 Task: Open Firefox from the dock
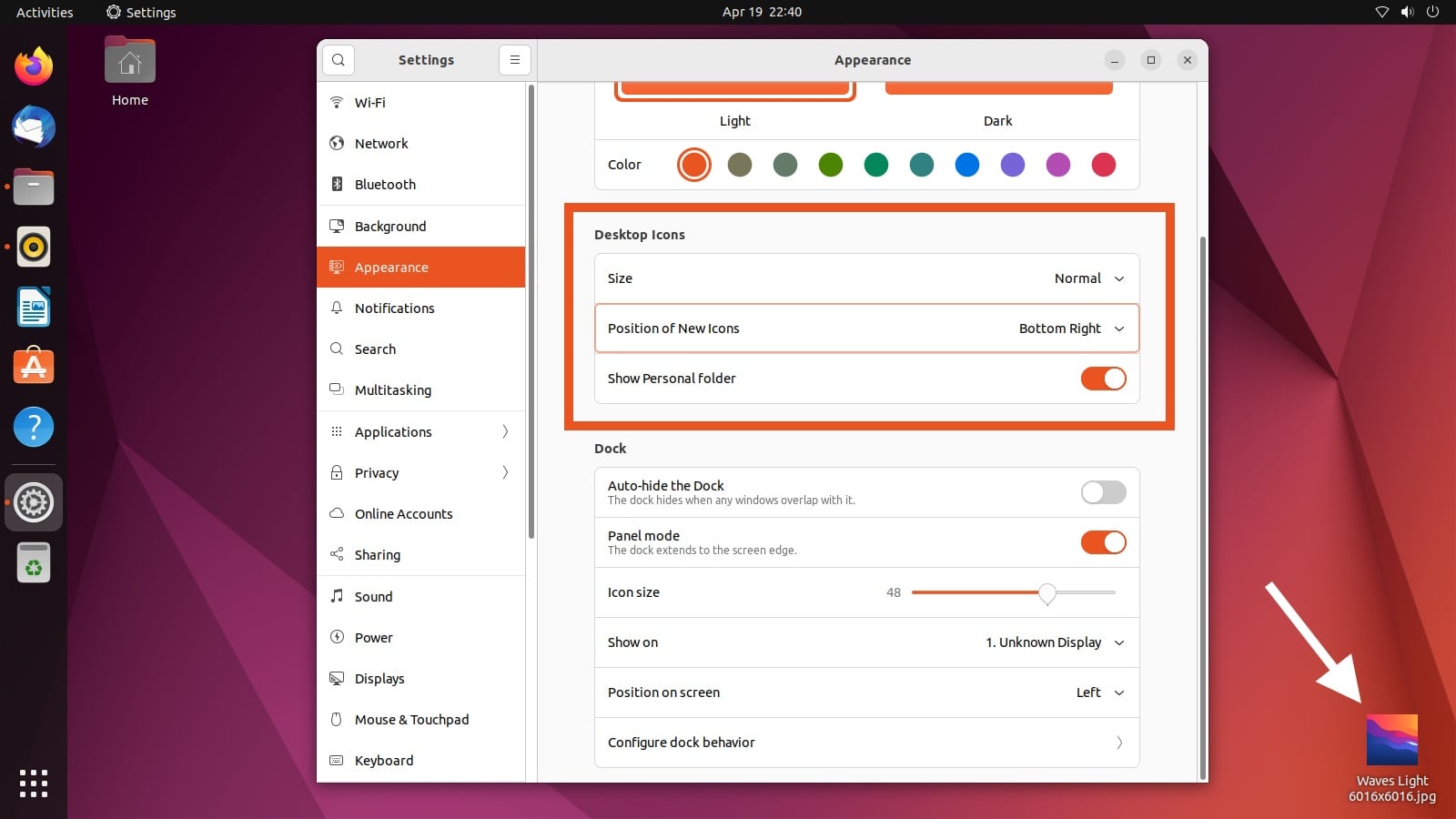click(34, 66)
